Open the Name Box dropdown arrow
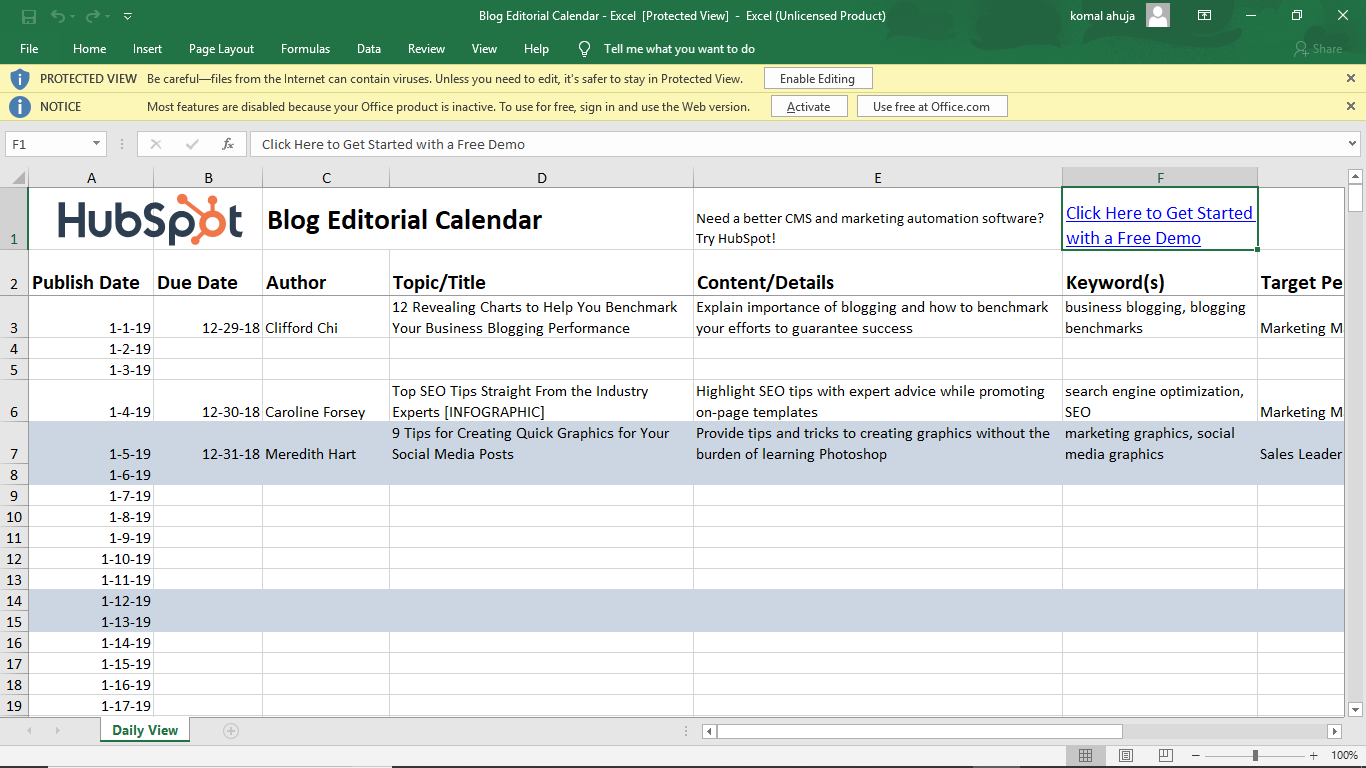The height and width of the screenshot is (768, 1366). tap(96, 144)
